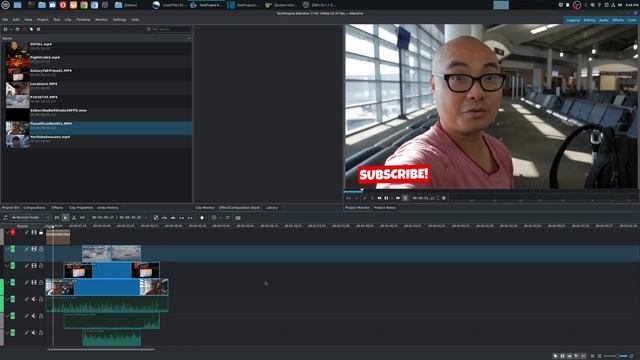Switch to the Audio workspace
Screen dimensions: 640x360
click(604, 20)
